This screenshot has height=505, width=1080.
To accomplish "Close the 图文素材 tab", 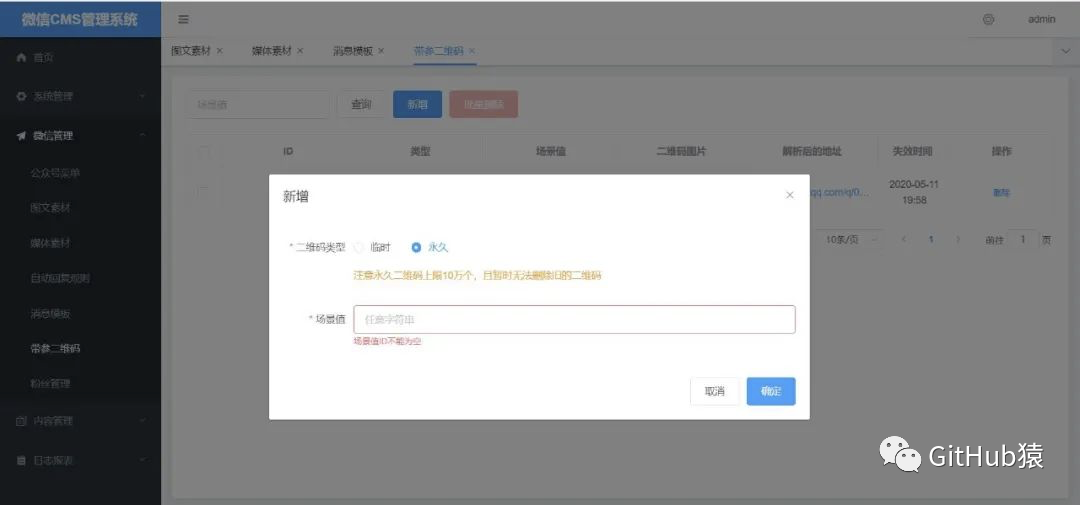I will pos(220,51).
